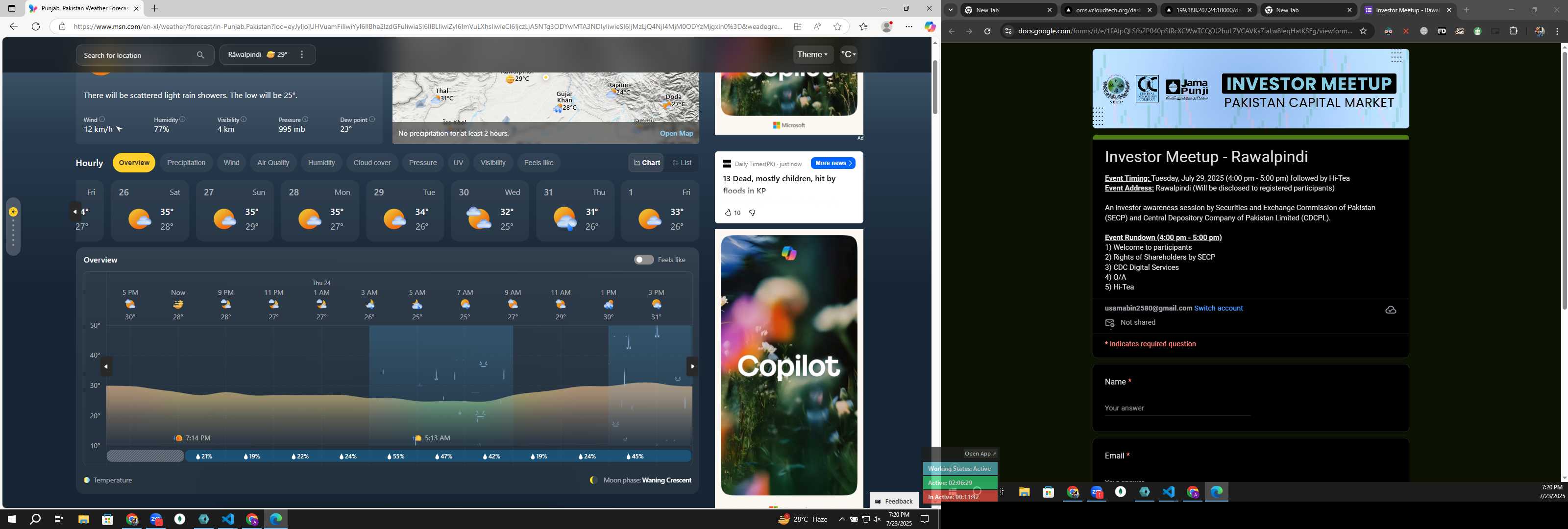
Task: Open the Theme dropdown
Action: (x=812, y=55)
